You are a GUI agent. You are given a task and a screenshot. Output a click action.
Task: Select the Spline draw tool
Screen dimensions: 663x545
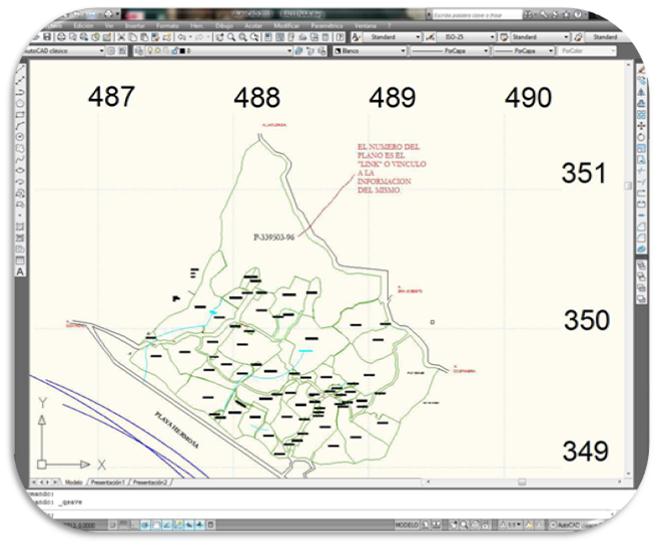click(20, 159)
